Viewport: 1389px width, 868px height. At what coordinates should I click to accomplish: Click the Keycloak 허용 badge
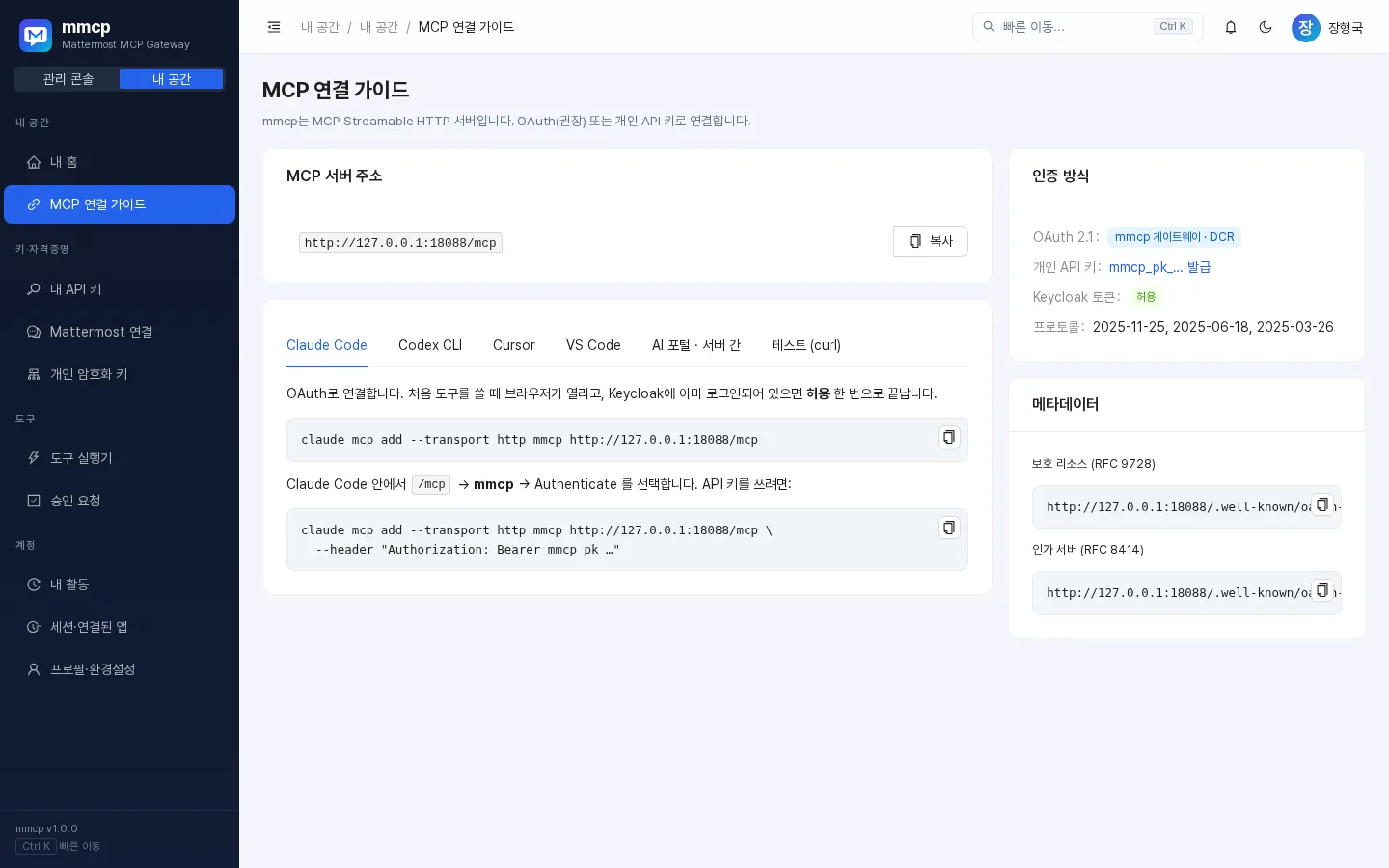tap(1146, 297)
